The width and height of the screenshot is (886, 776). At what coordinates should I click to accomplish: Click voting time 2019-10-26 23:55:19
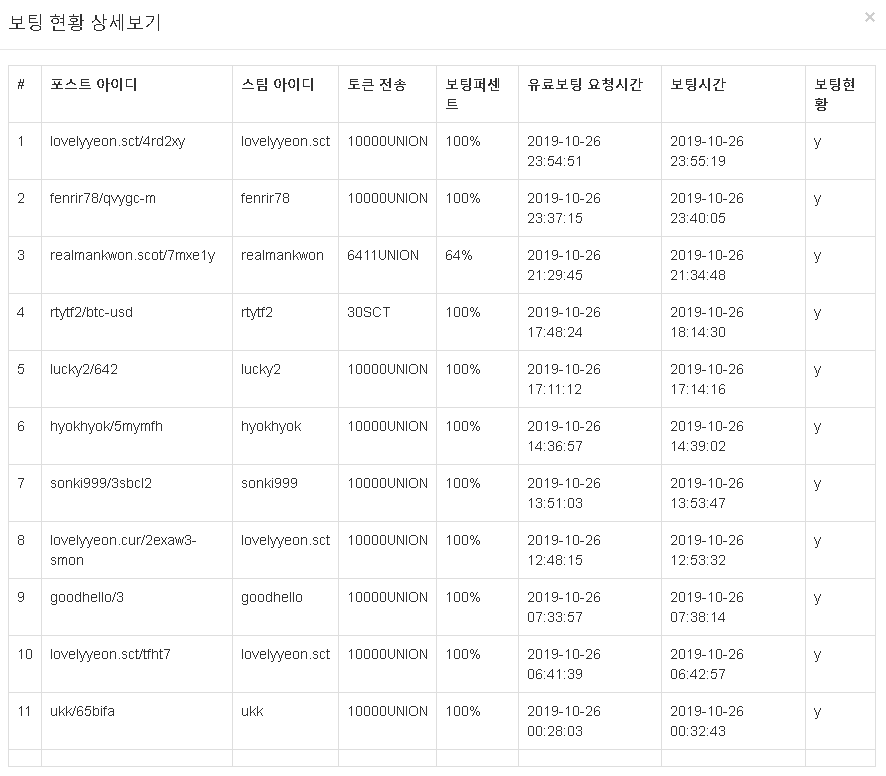[x=707, y=151]
